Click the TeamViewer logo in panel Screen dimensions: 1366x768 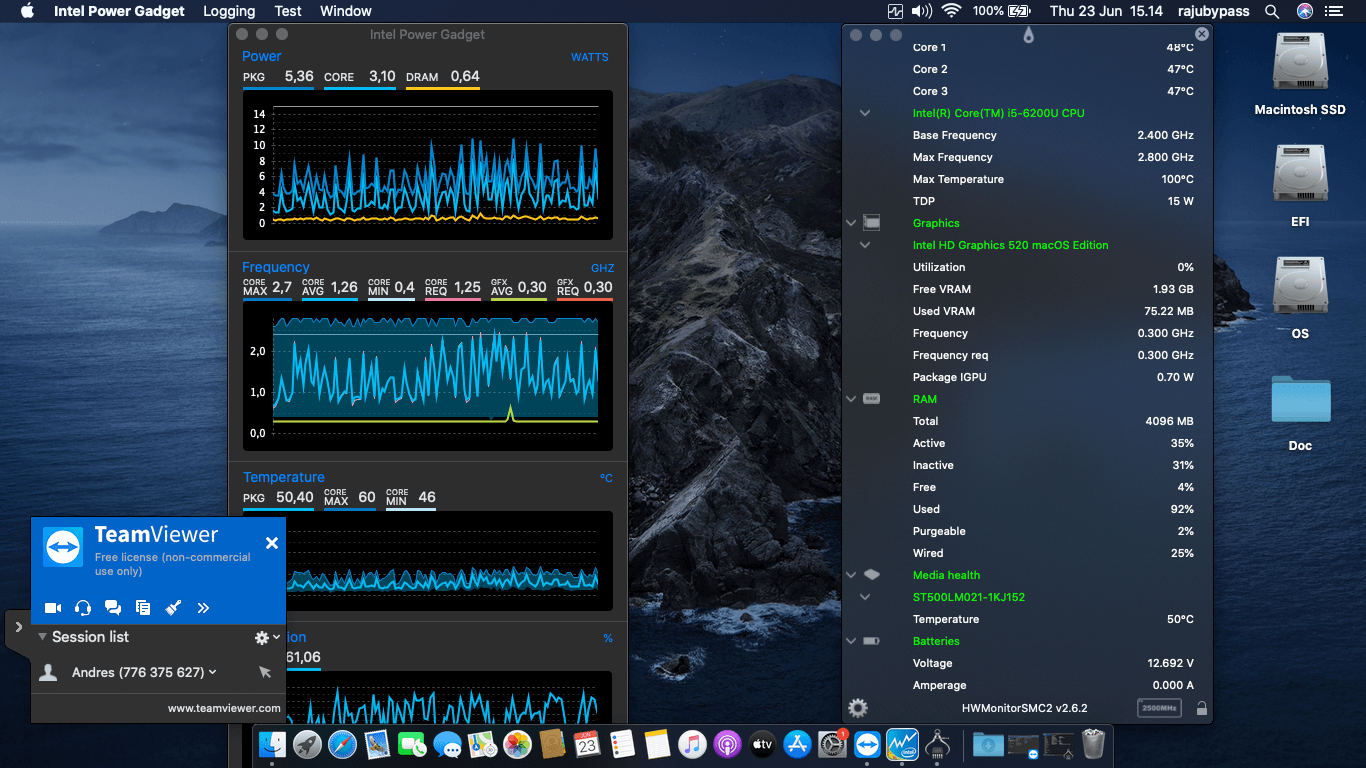(x=64, y=548)
